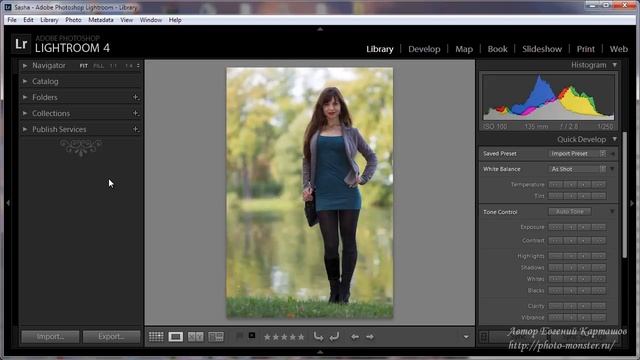The height and width of the screenshot is (360, 640).
Task: Hide the top module picker panel arrow
Action: (320, 29)
